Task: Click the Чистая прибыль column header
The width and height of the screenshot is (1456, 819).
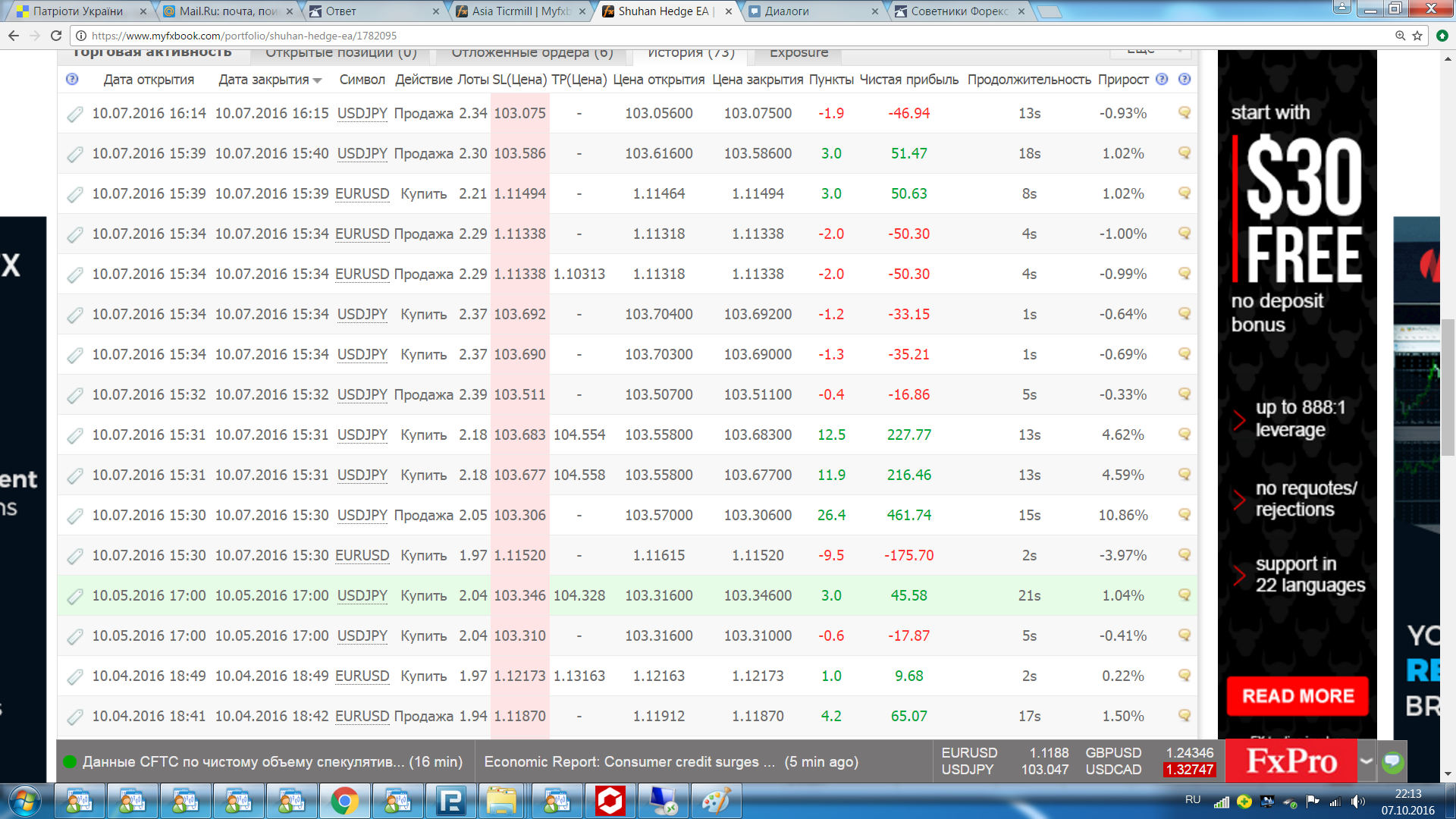Action: point(908,80)
